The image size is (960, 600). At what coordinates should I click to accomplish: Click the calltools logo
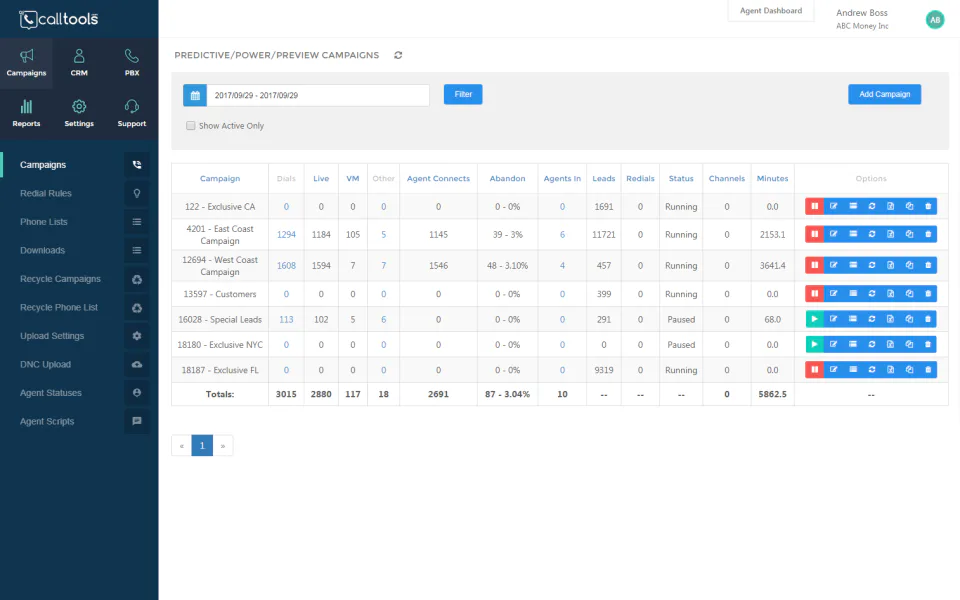coord(59,19)
